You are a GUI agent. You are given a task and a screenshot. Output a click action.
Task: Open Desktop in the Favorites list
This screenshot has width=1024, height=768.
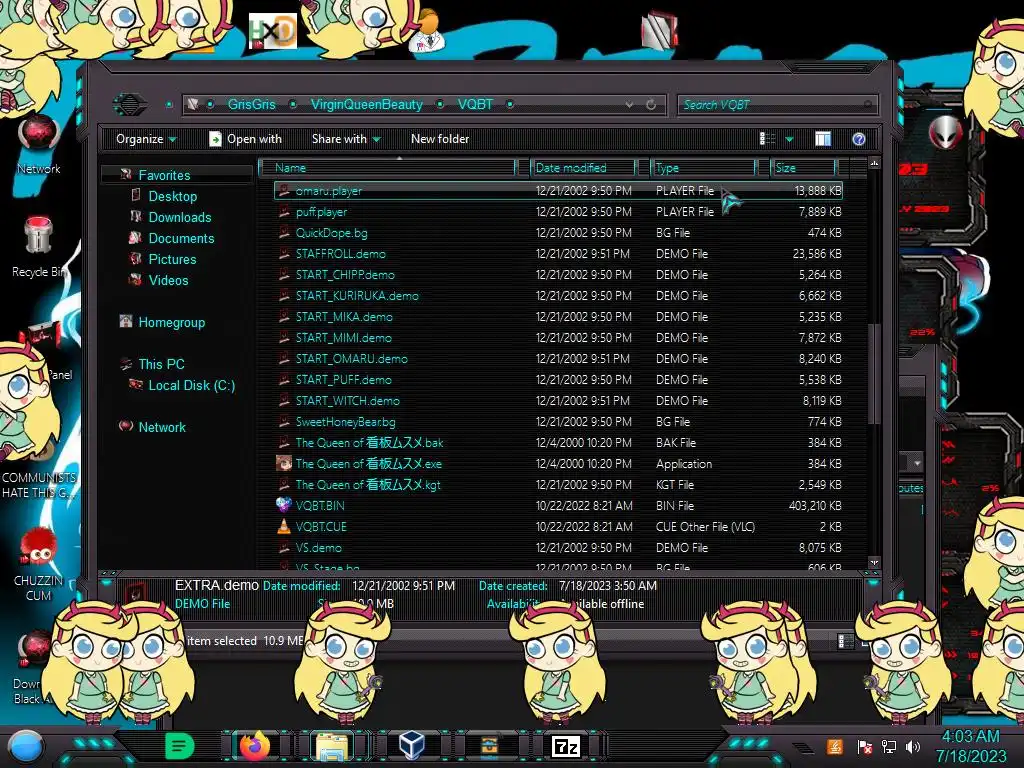[172, 197]
